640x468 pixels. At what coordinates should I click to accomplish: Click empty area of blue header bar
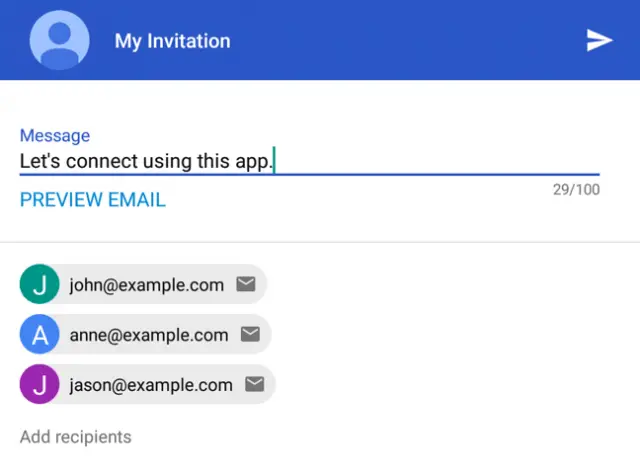tap(400, 40)
